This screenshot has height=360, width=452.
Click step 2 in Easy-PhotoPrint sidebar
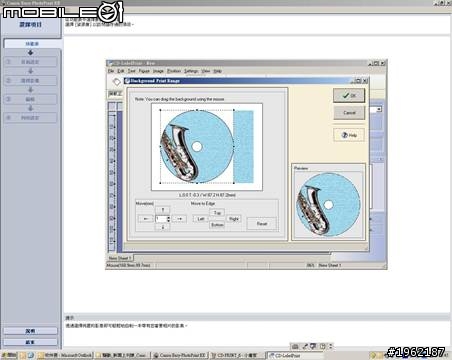click(x=30, y=81)
